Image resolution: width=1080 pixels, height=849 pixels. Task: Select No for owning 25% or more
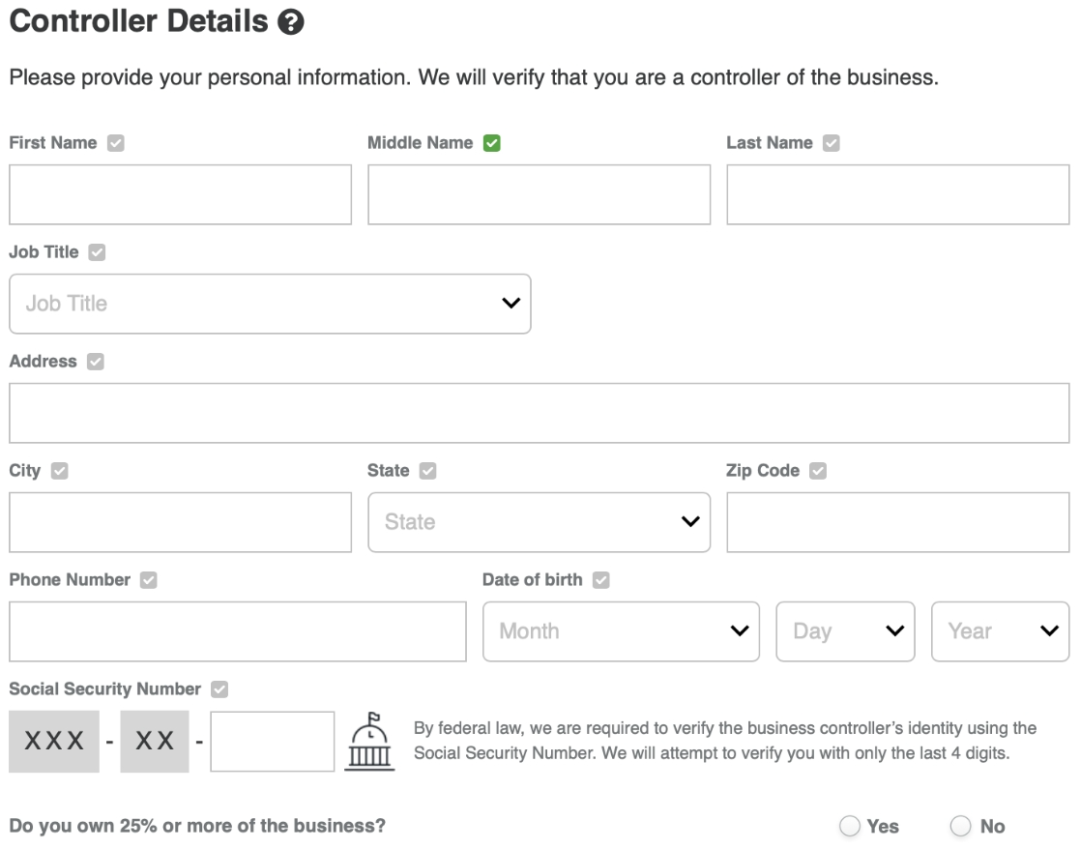click(962, 826)
